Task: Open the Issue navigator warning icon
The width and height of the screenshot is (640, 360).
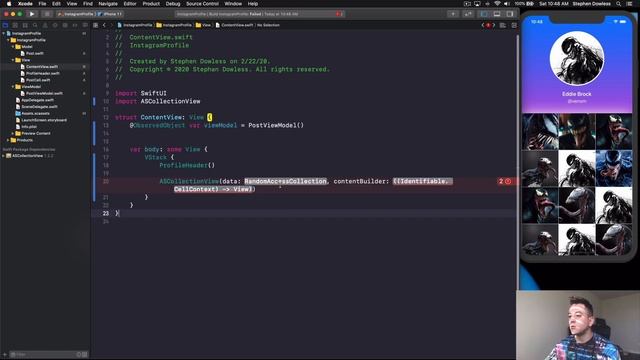Action: pyautogui.click(x=45, y=25)
